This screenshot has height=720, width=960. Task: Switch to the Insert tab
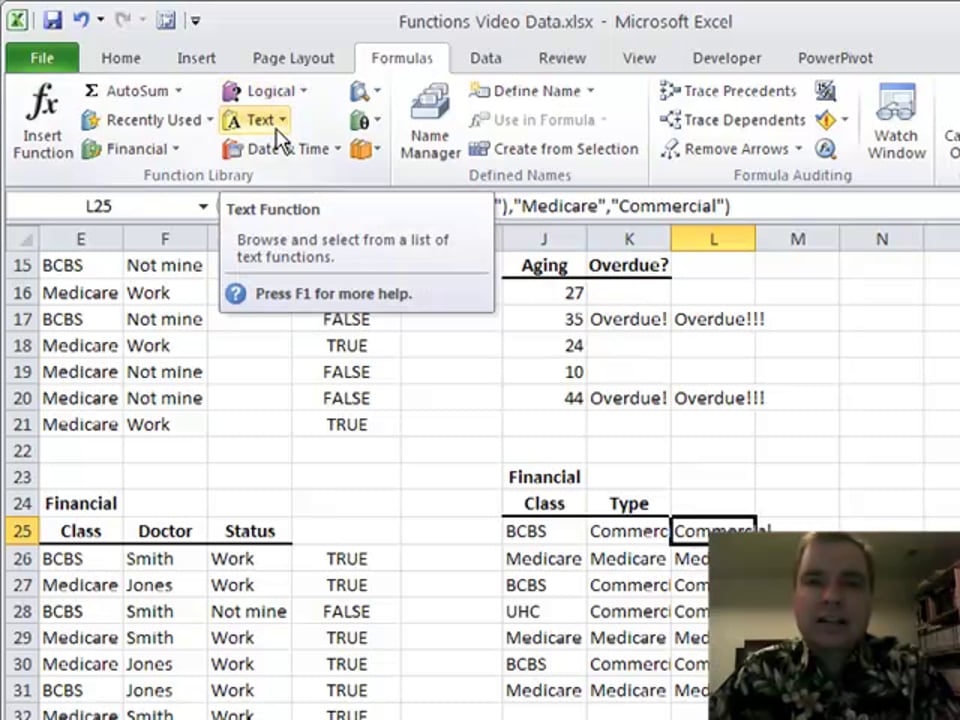[196, 58]
